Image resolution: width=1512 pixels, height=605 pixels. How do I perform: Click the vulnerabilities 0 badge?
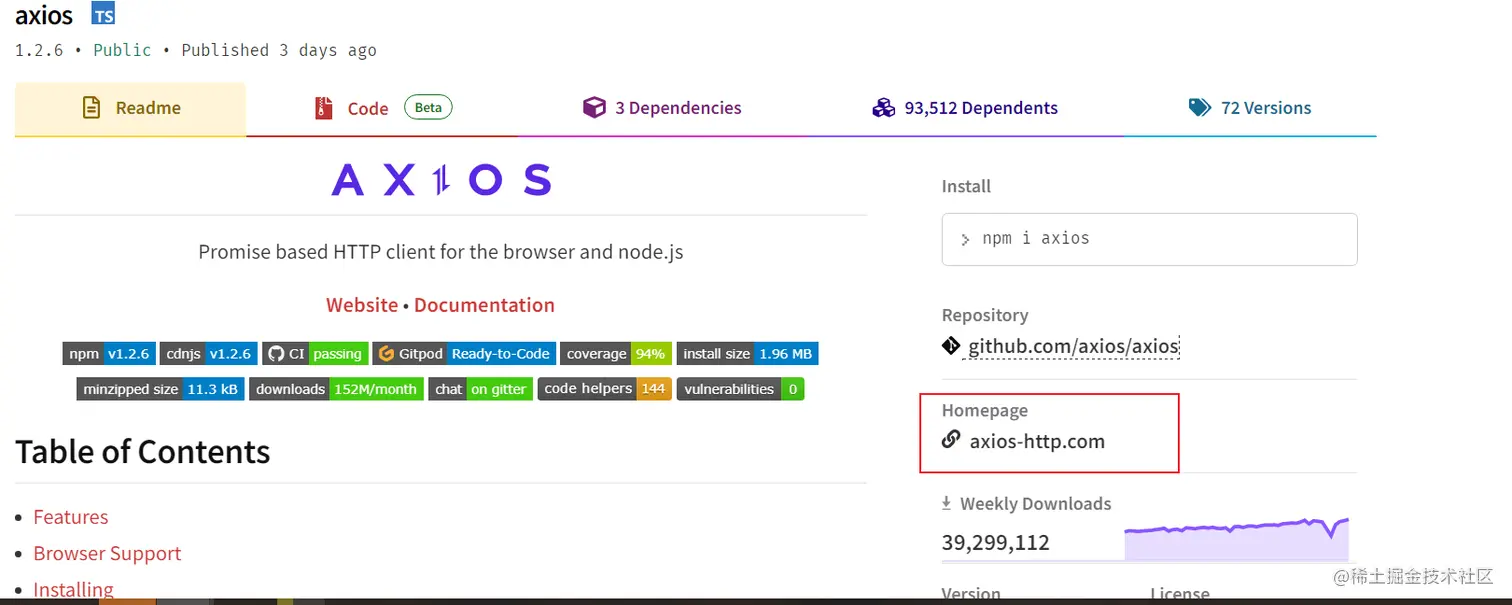click(x=741, y=389)
